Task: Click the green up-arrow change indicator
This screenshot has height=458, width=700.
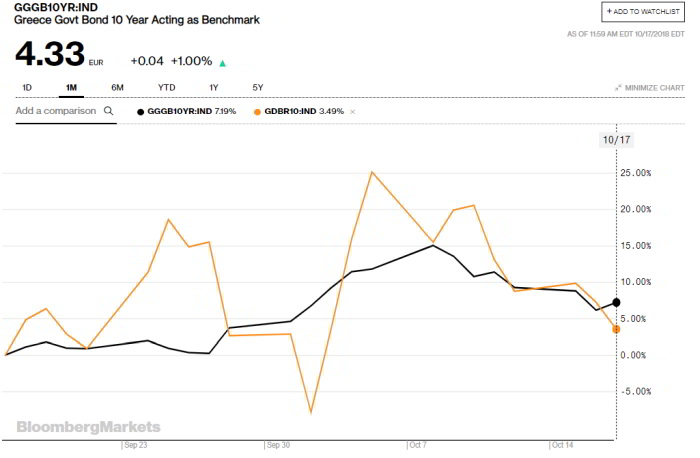Action: click(223, 63)
